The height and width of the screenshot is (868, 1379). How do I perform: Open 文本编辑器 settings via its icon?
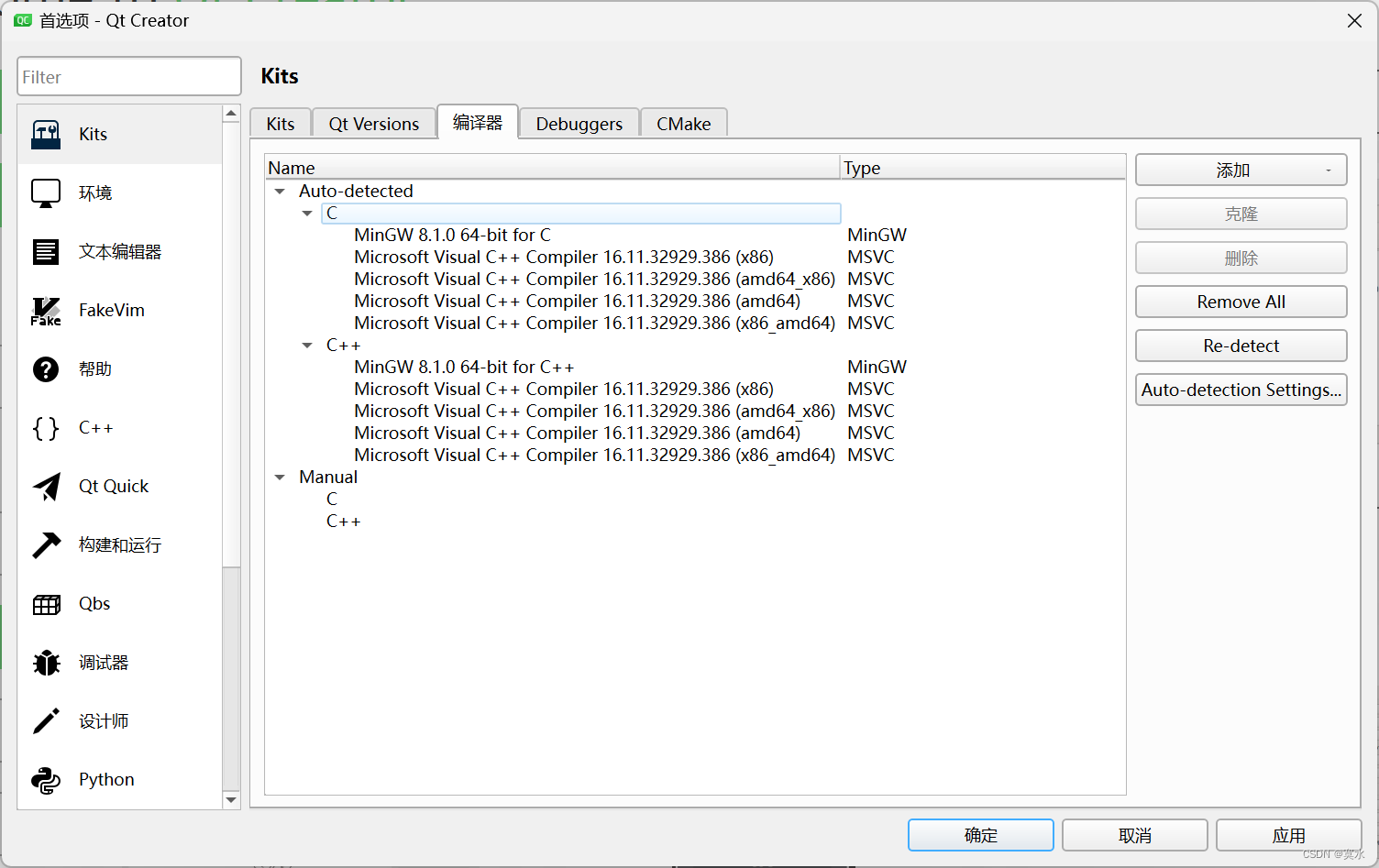click(x=45, y=251)
